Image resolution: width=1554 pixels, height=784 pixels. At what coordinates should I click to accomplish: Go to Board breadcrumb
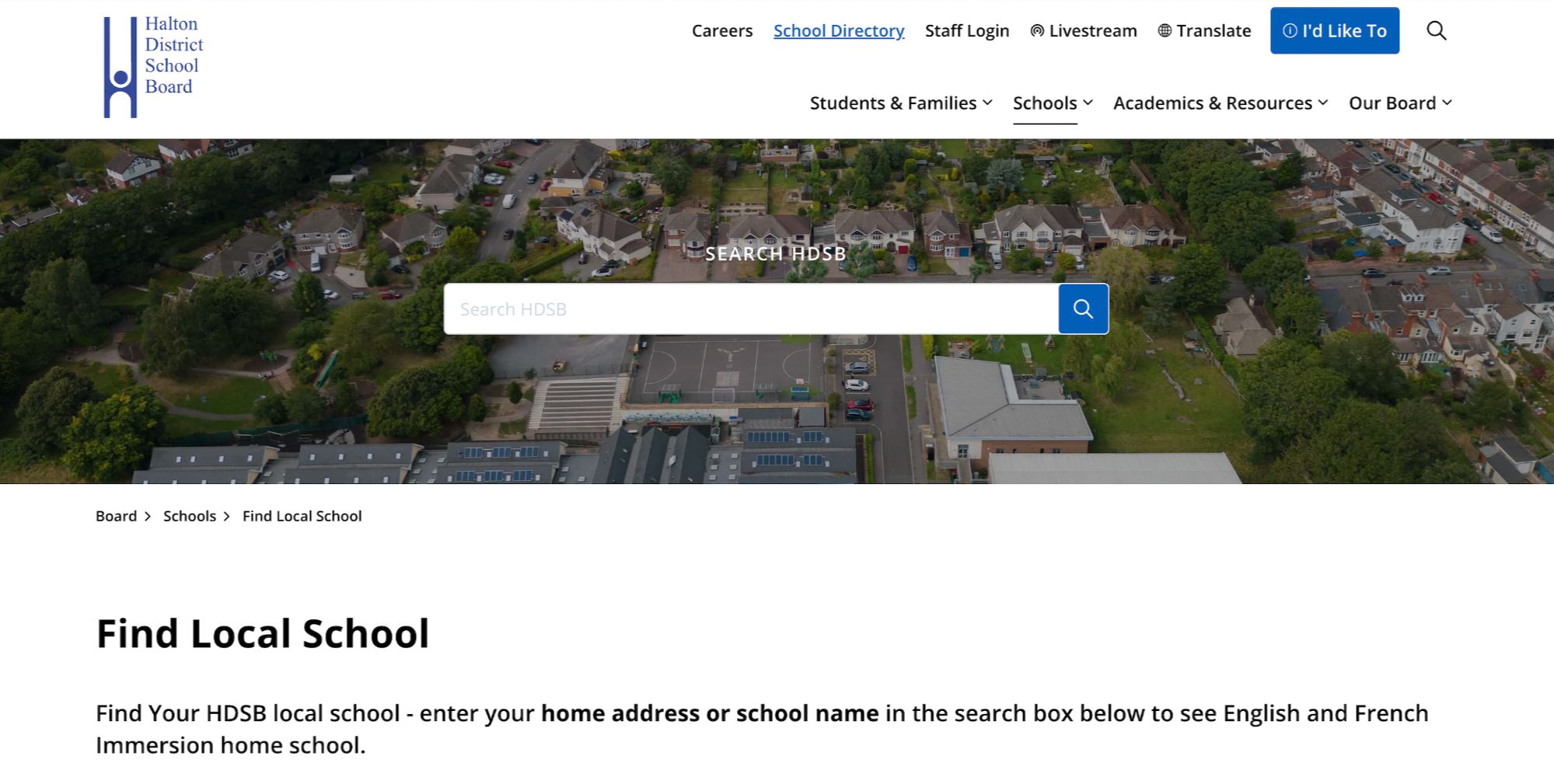(x=116, y=517)
